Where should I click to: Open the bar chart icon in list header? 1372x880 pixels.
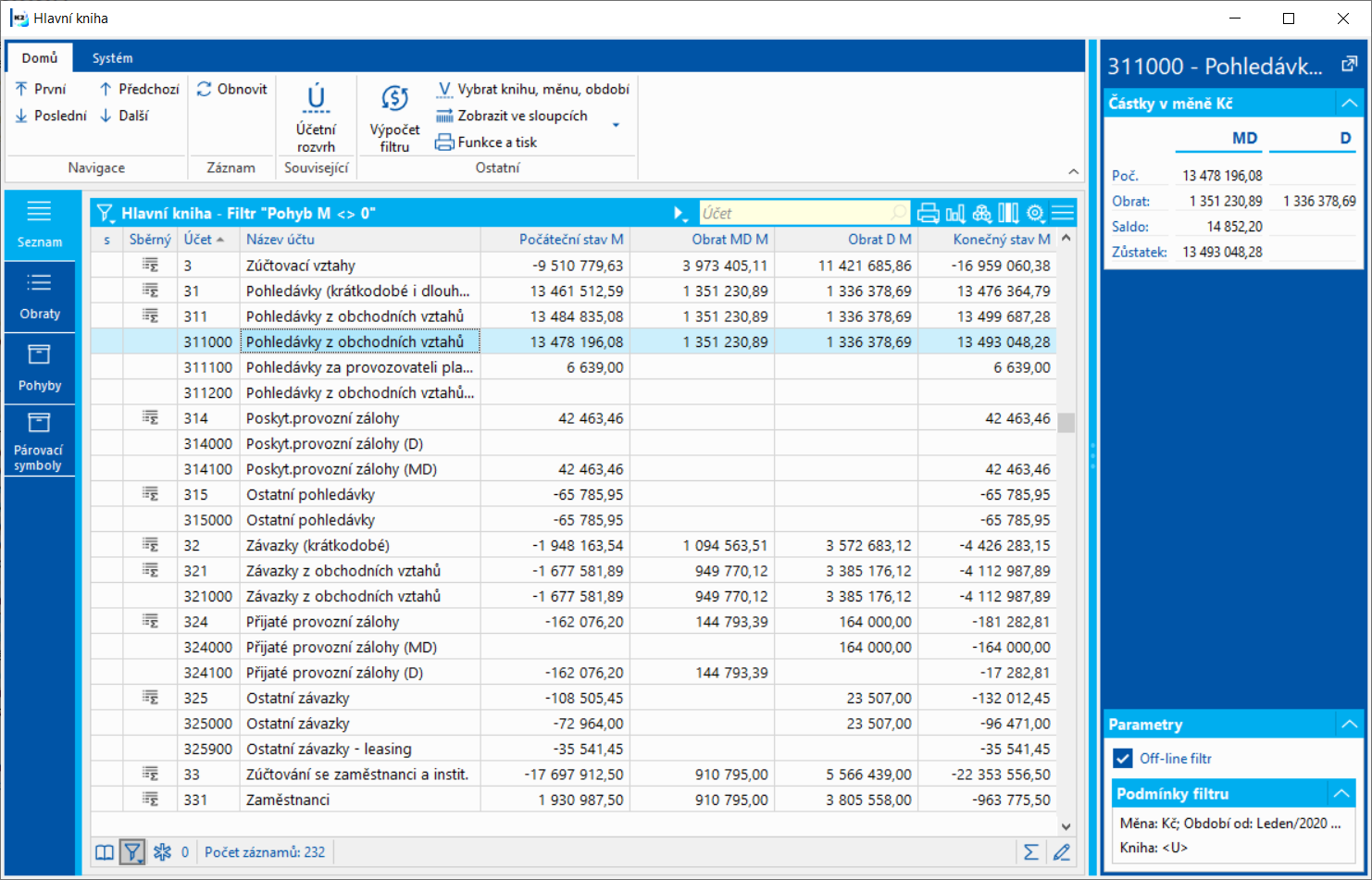955,214
